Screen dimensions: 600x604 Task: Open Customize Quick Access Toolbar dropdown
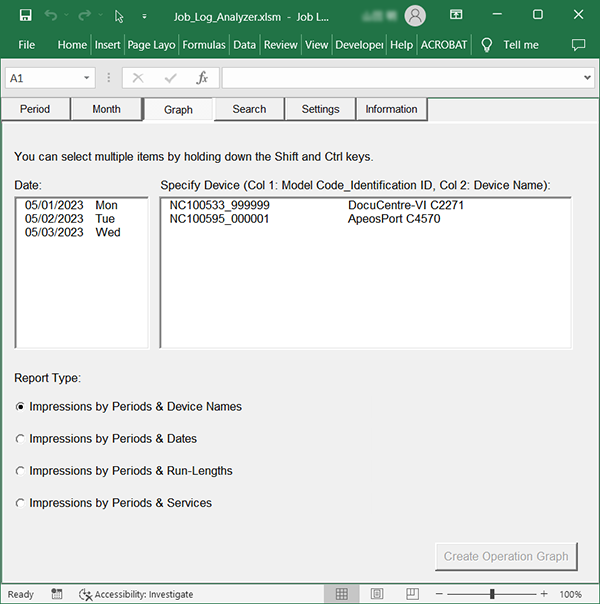tap(144, 16)
